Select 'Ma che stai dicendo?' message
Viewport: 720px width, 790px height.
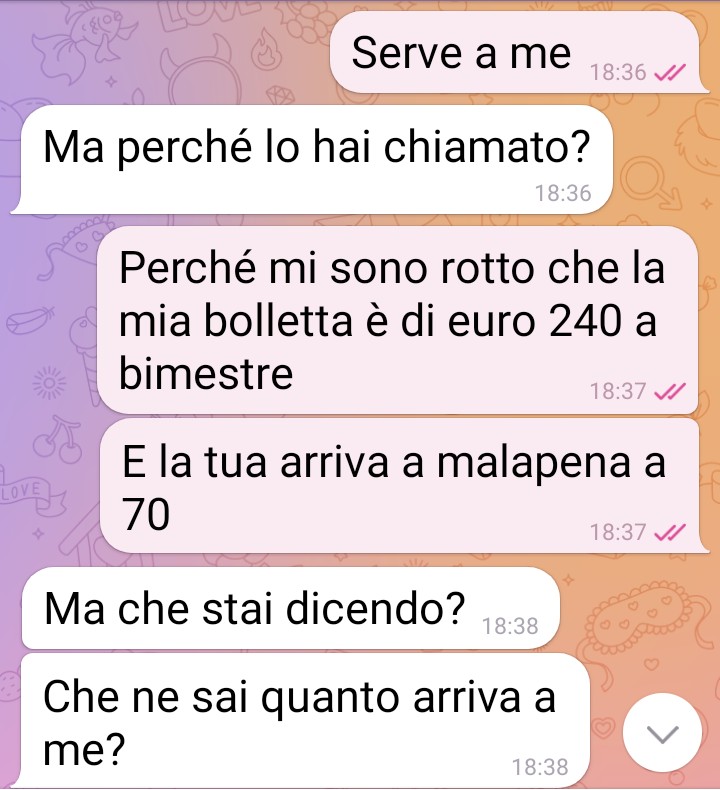point(291,608)
